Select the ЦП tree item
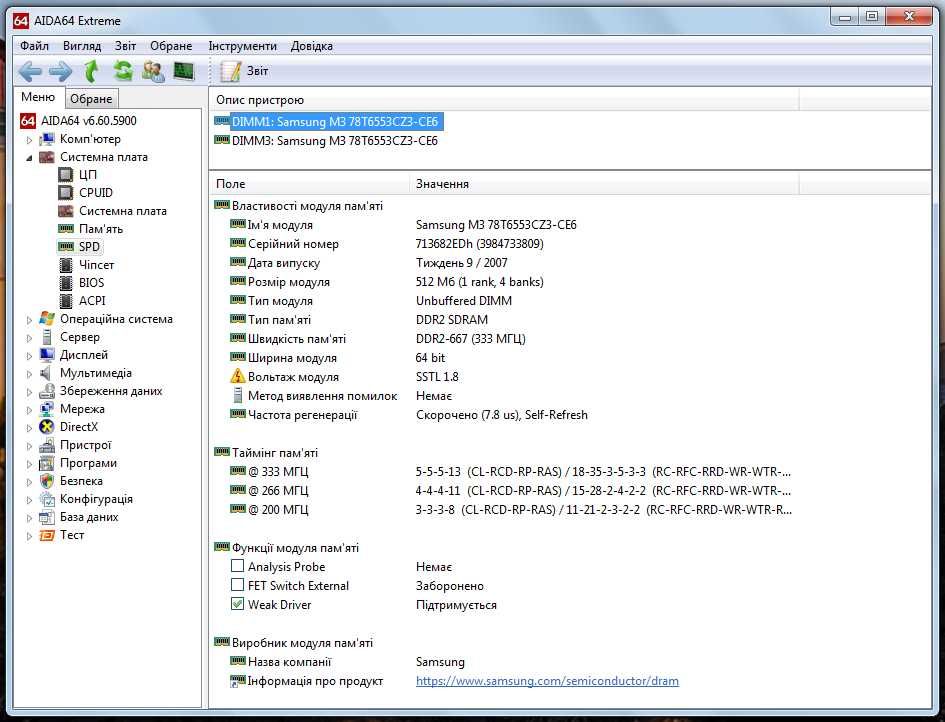 click(88, 175)
